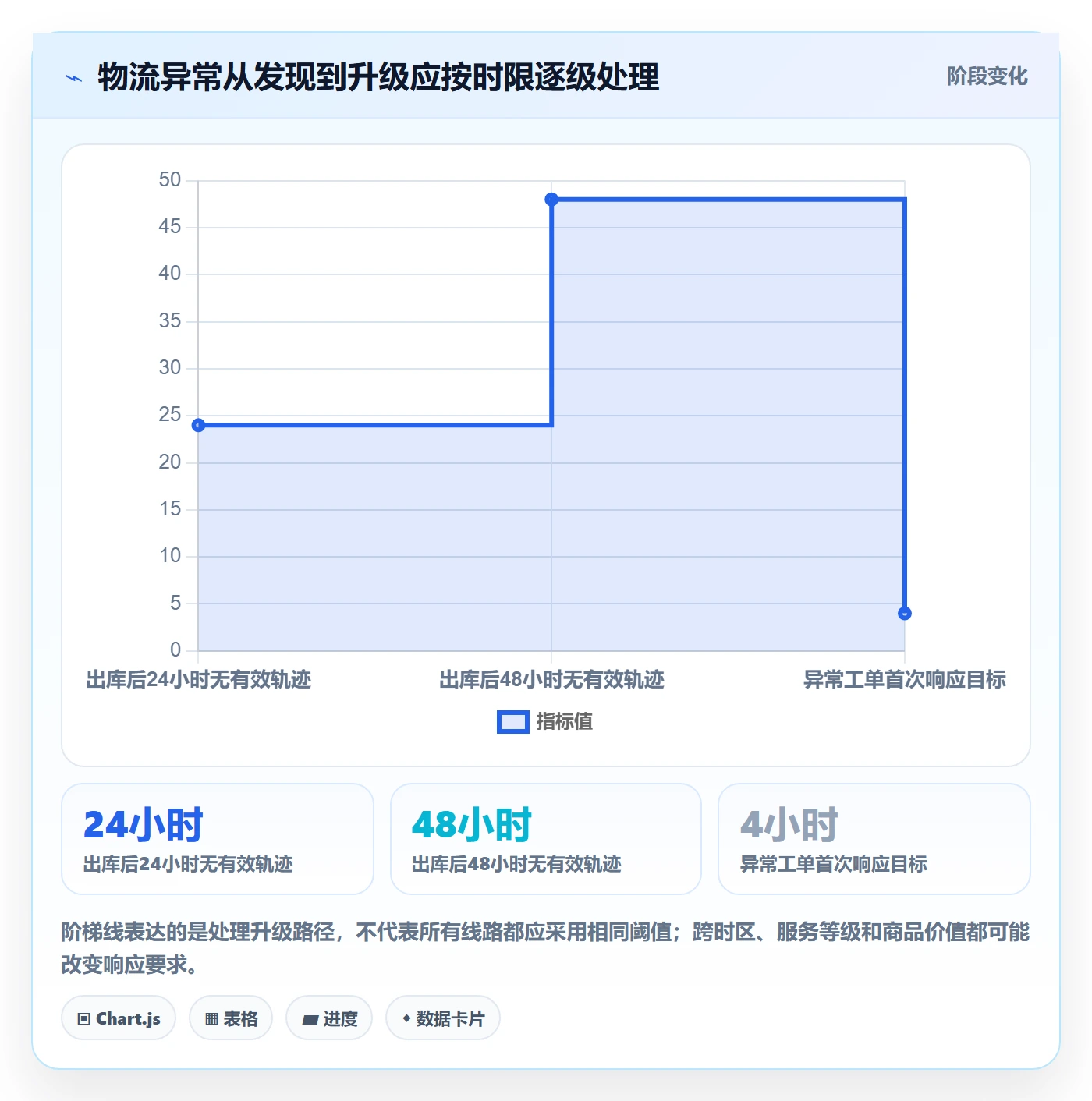Click the y-axis value 50
The image size is (1092, 1101).
170,180
